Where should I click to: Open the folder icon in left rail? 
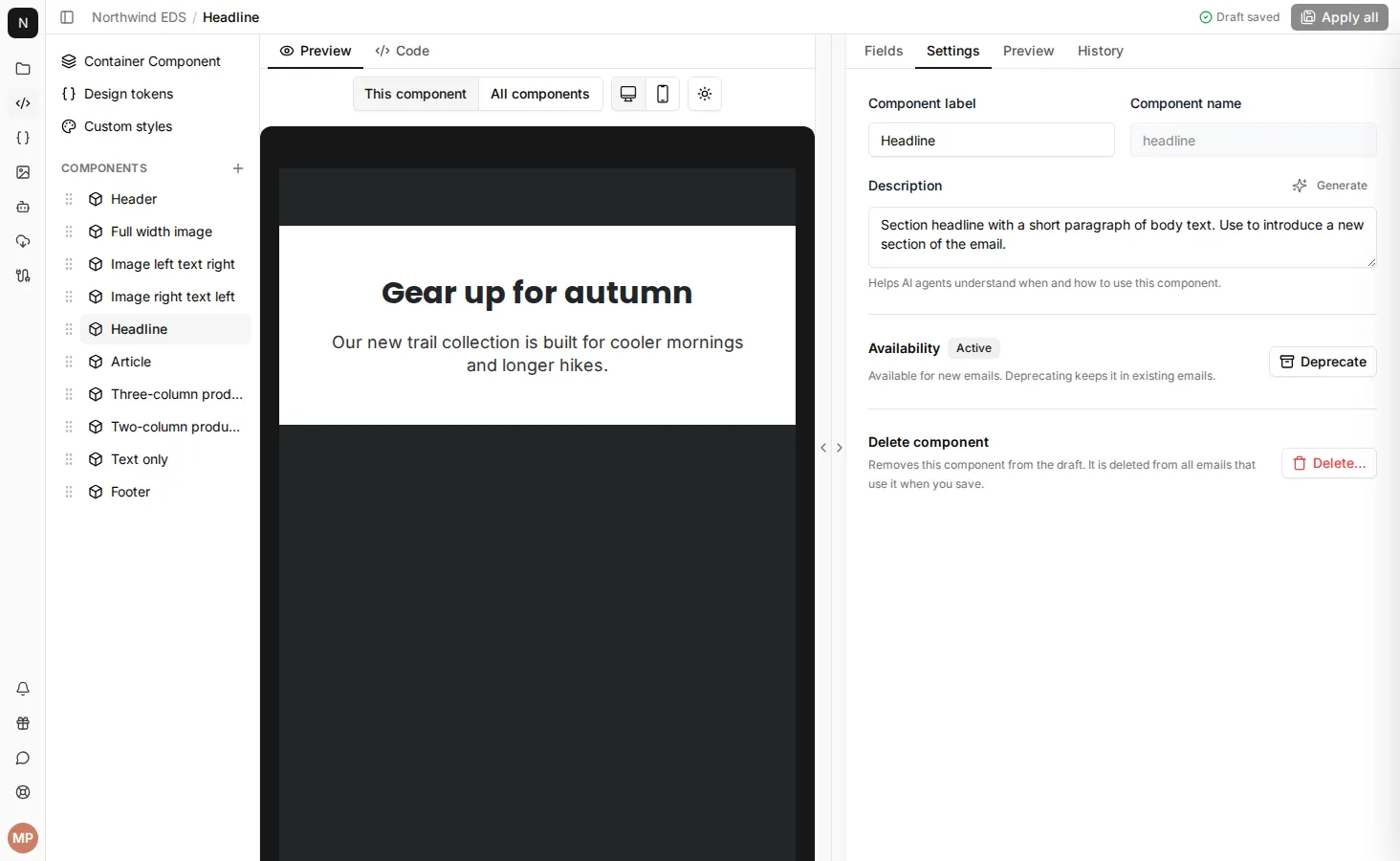click(23, 69)
